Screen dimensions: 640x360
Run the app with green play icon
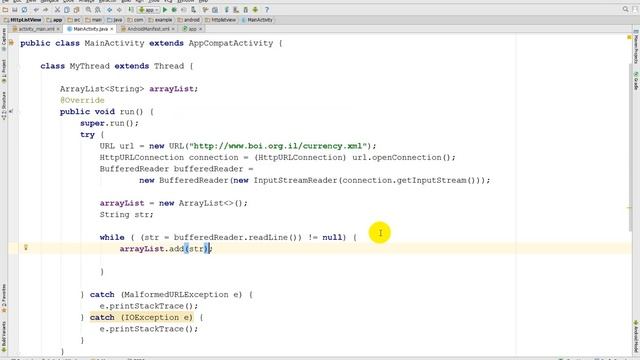(x=165, y=10)
